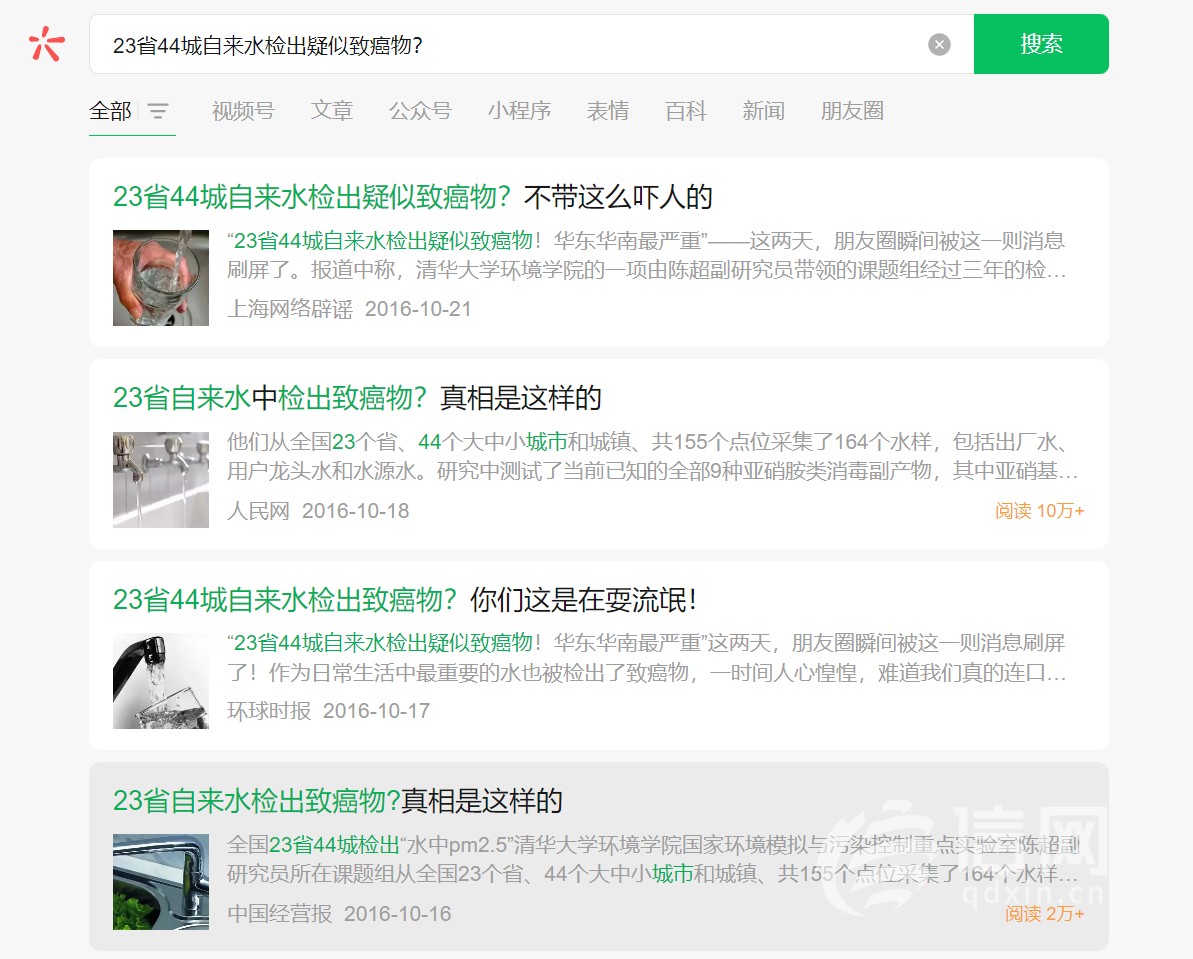Click inside the search input field

(500, 44)
